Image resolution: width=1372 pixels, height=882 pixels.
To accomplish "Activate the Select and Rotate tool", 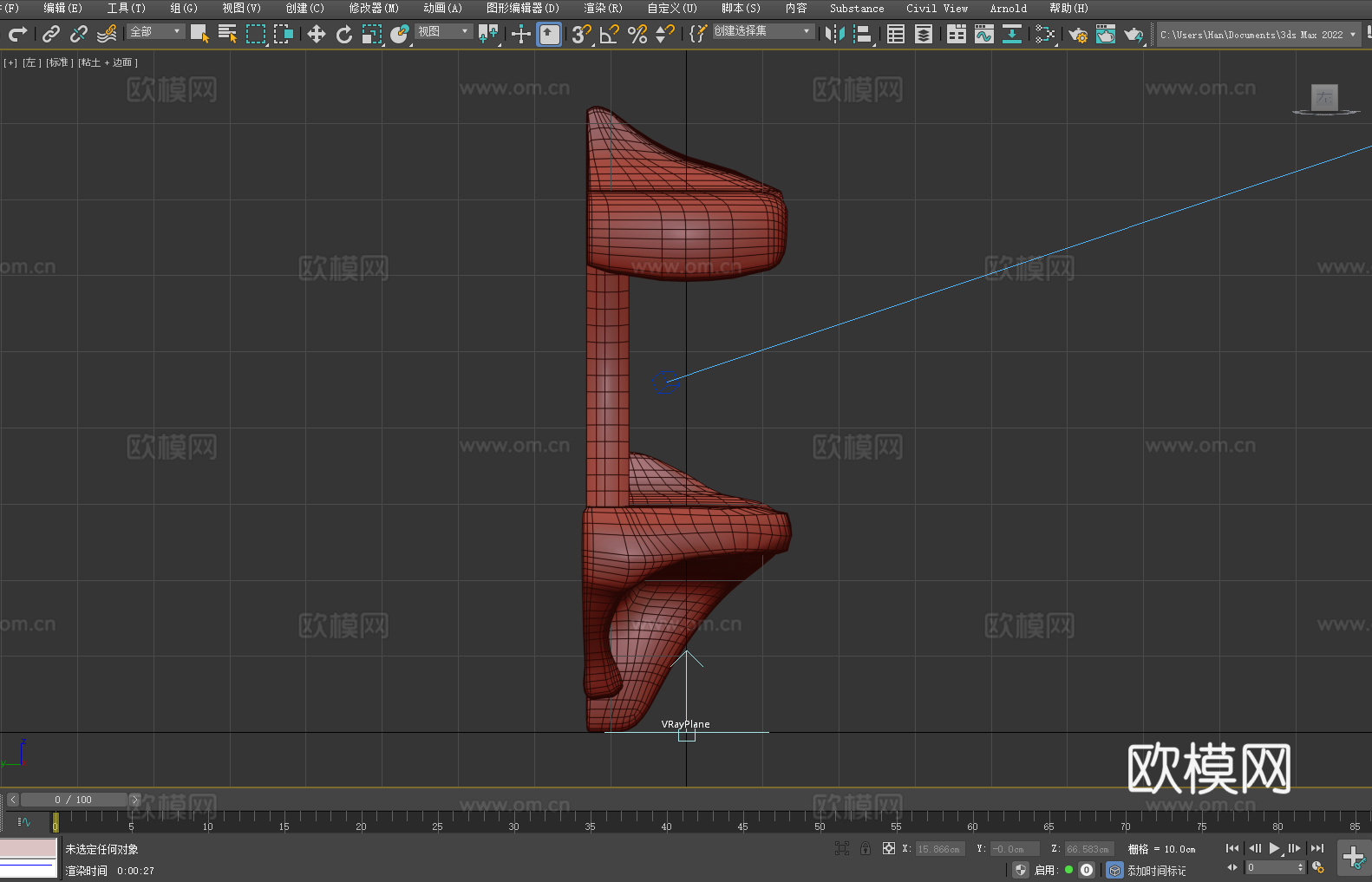I will [344, 34].
